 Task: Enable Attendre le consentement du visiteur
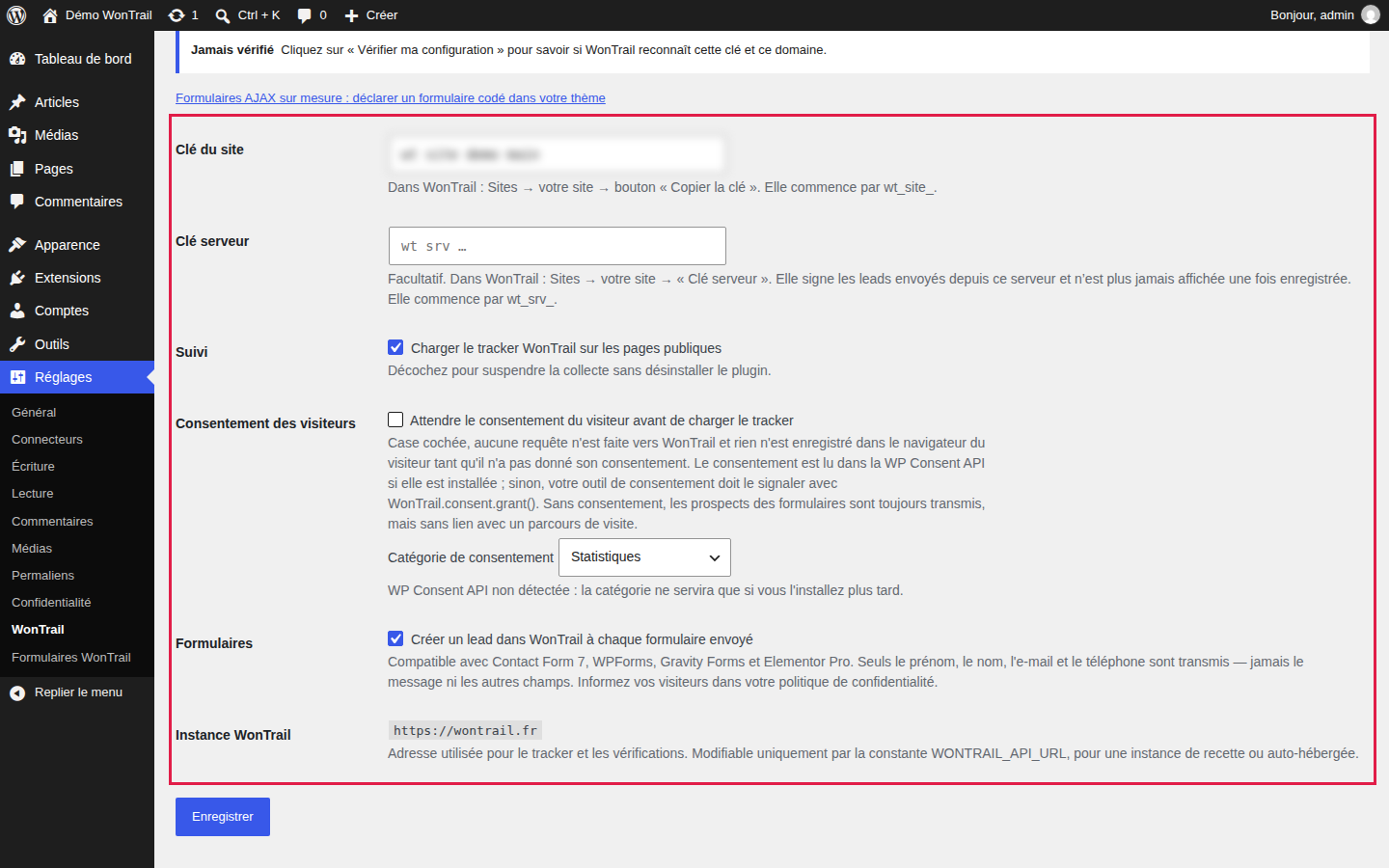[395, 420]
